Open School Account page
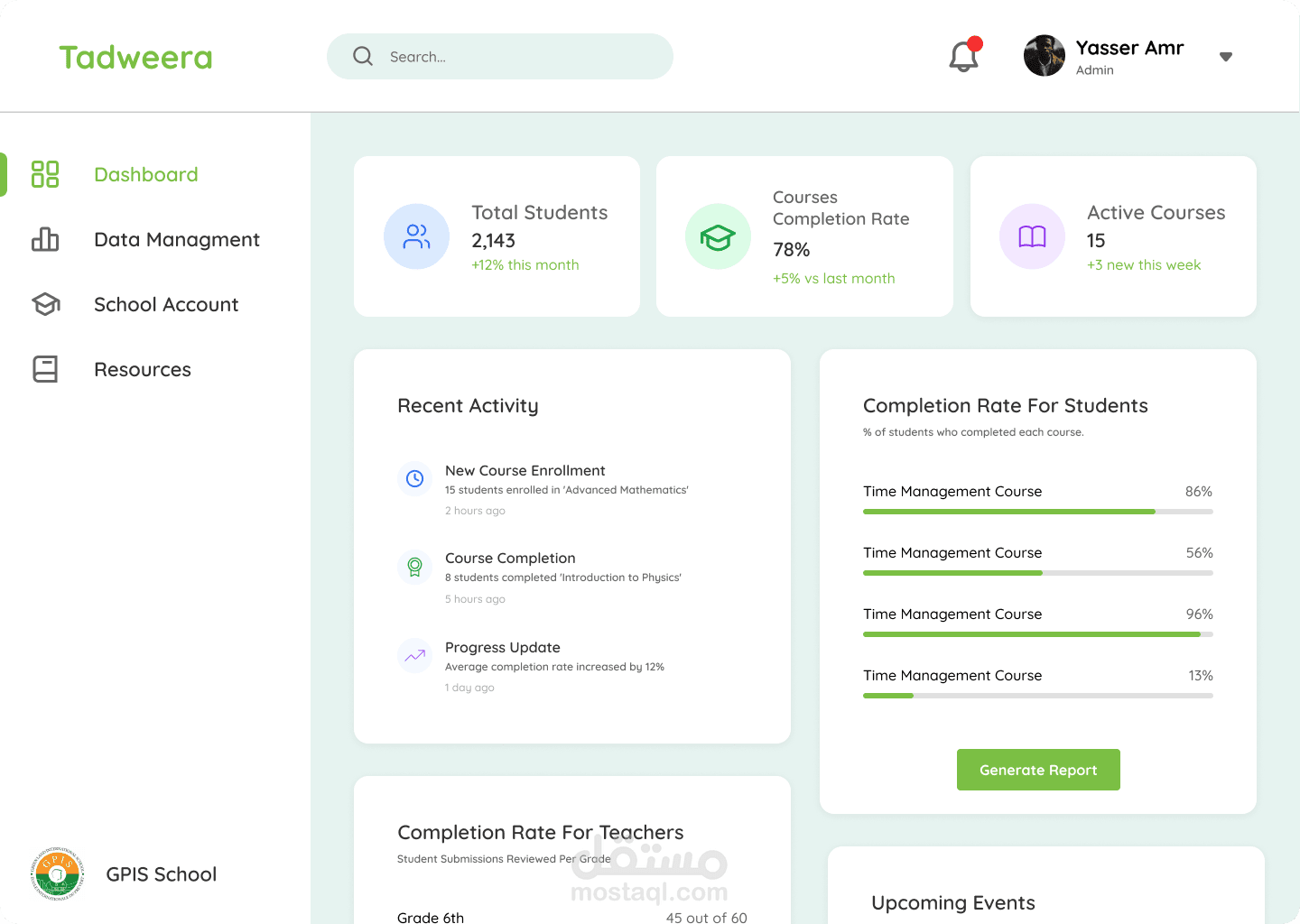 166,304
